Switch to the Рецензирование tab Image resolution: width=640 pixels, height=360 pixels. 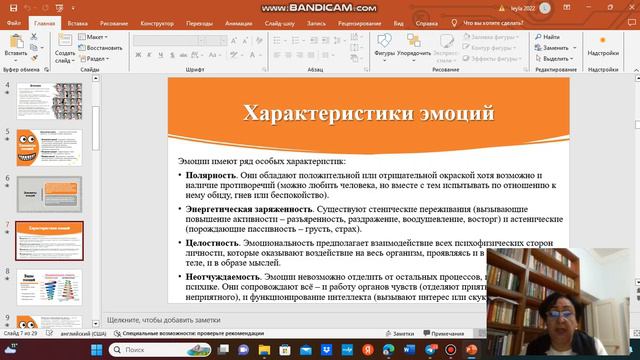[360, 23]
